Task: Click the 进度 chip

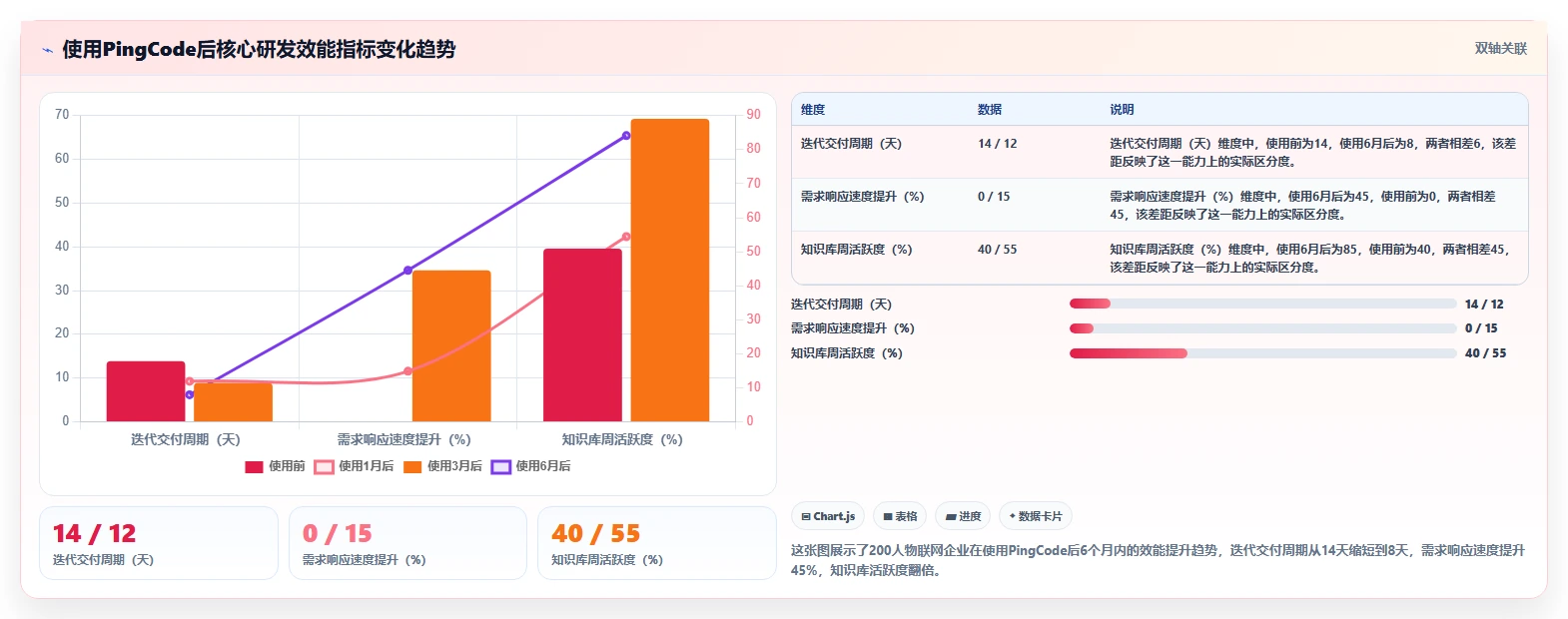Action: pyautogui.click(x=963, y=516)
